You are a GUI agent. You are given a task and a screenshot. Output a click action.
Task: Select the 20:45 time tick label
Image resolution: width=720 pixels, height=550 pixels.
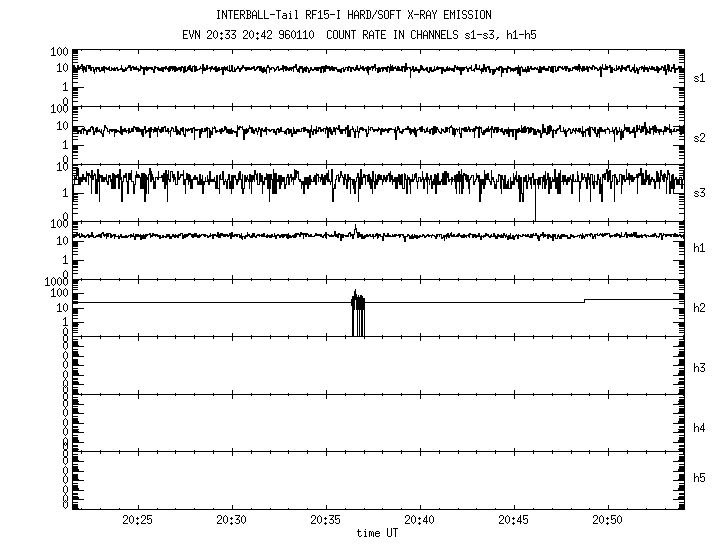click(x=513, y=520)
